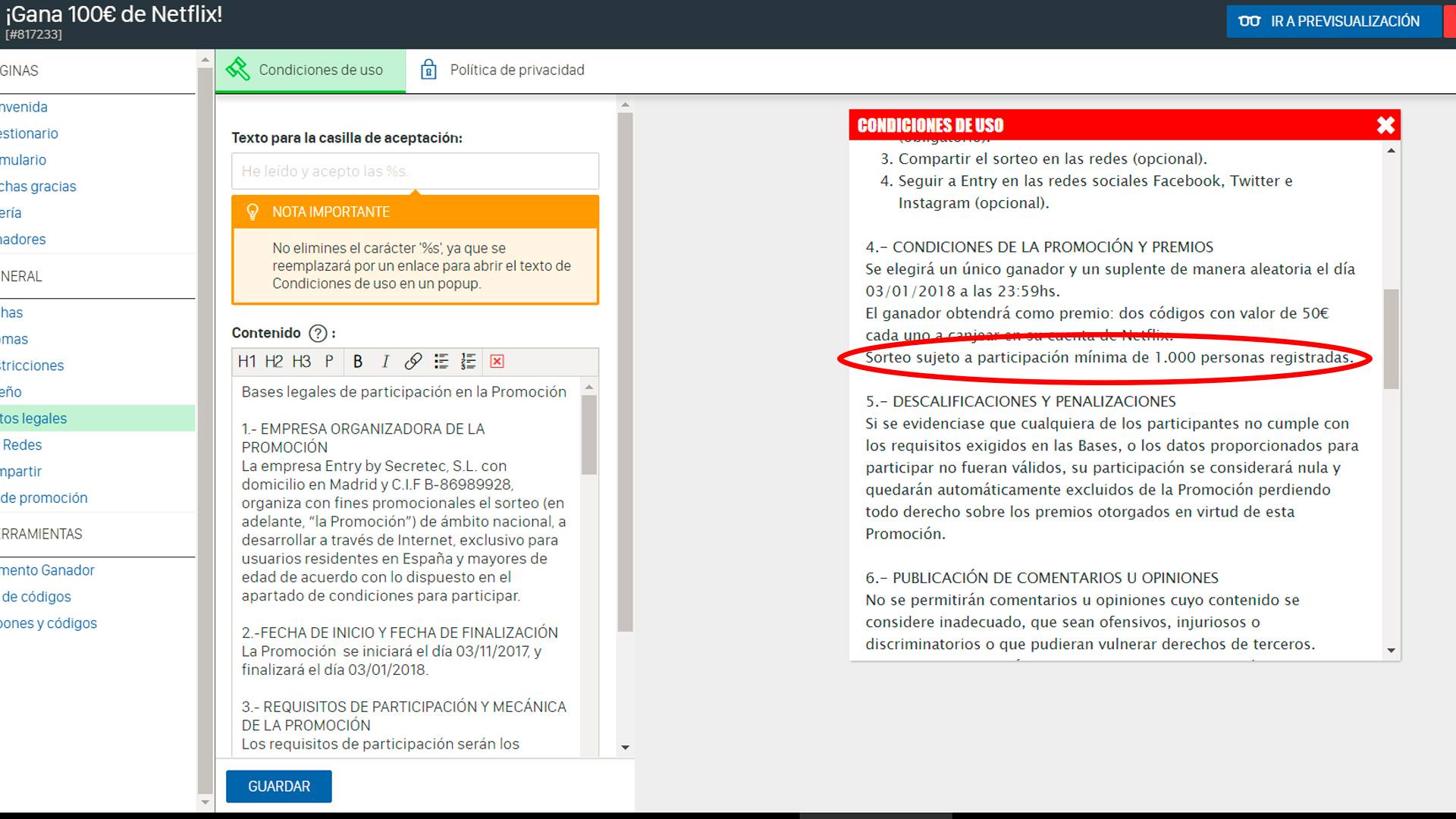This screenshot has width=1456, height=819.
Task: Click the 'Texto para la casilla de aceptación' label
Action: point(347,138)
